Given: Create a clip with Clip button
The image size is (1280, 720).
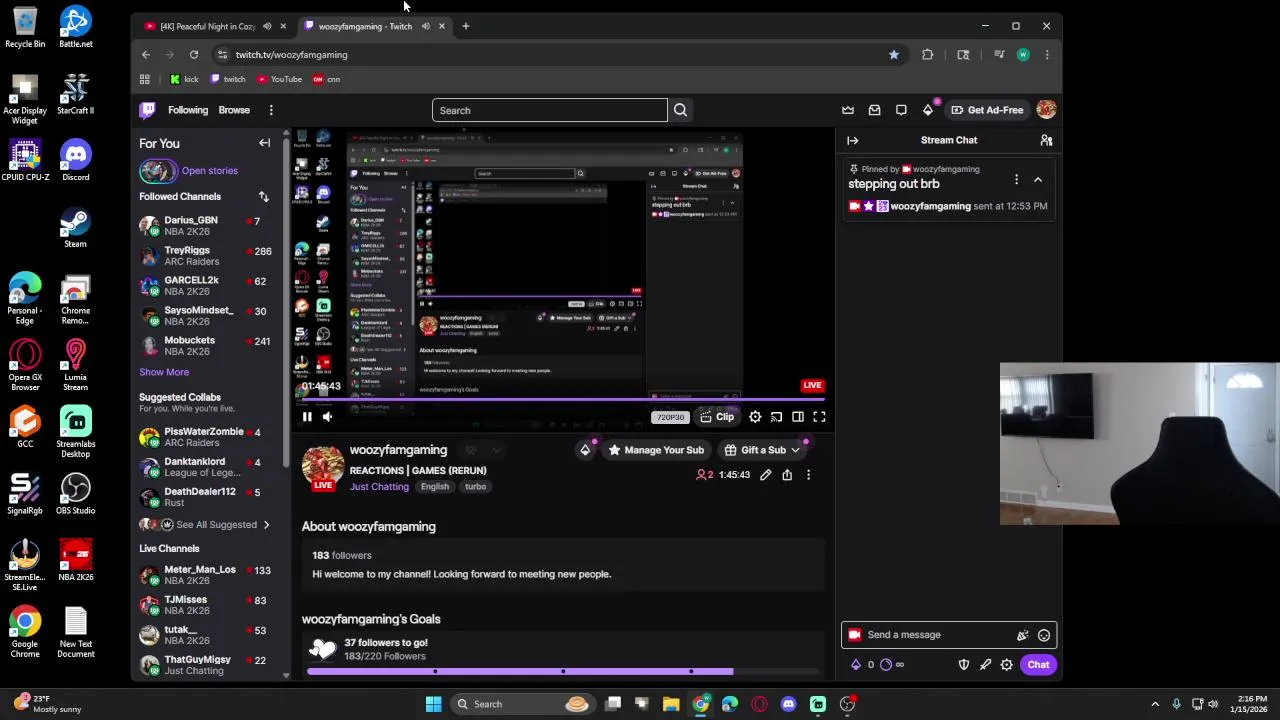Looking at the screenshot, I should 717,417.
